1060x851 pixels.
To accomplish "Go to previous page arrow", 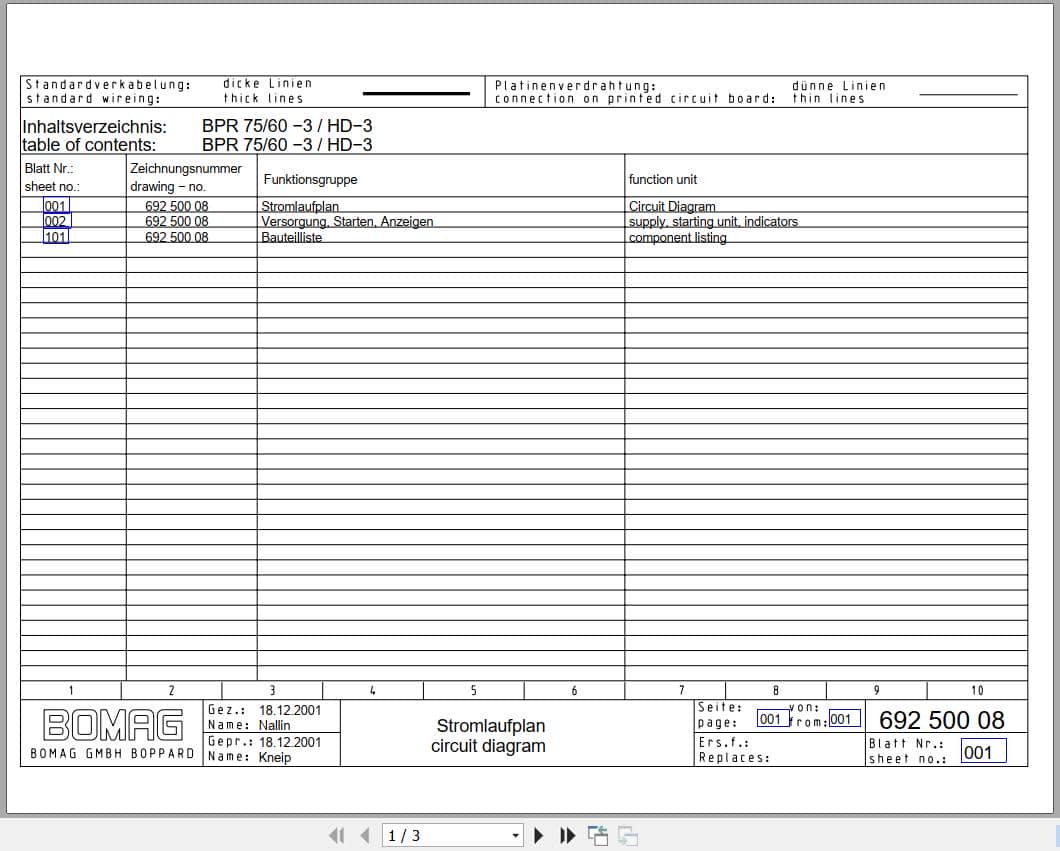I will click(x=365, y=835).
